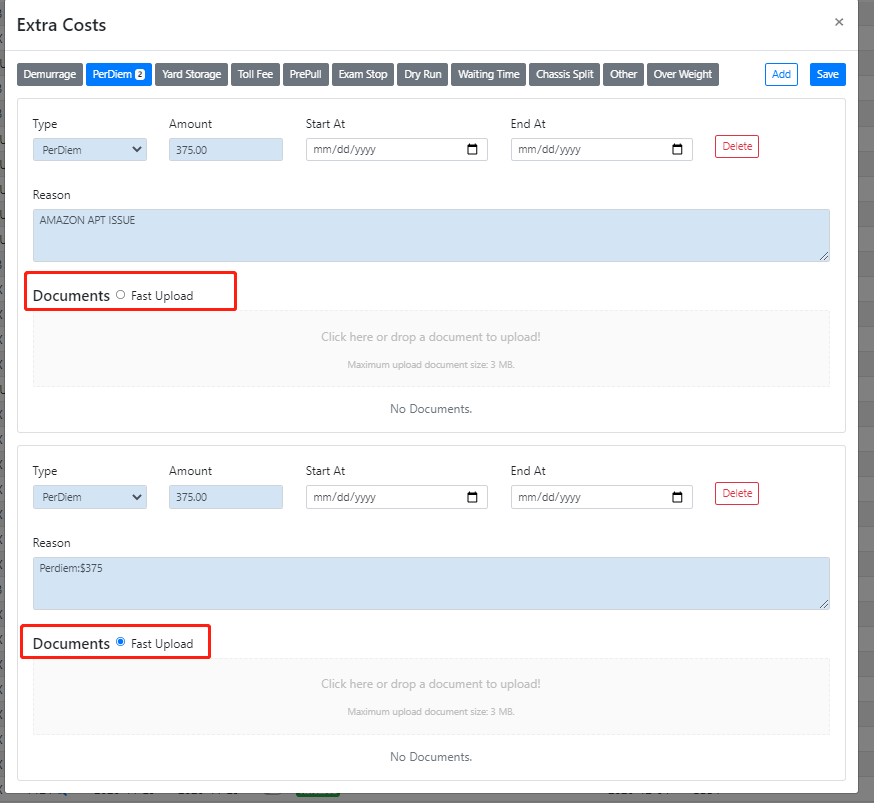This screenshot has width=874, height=803.
Task: Switch to the Demurrage tab
Action: pyautogui.click(x=50, y=74)
